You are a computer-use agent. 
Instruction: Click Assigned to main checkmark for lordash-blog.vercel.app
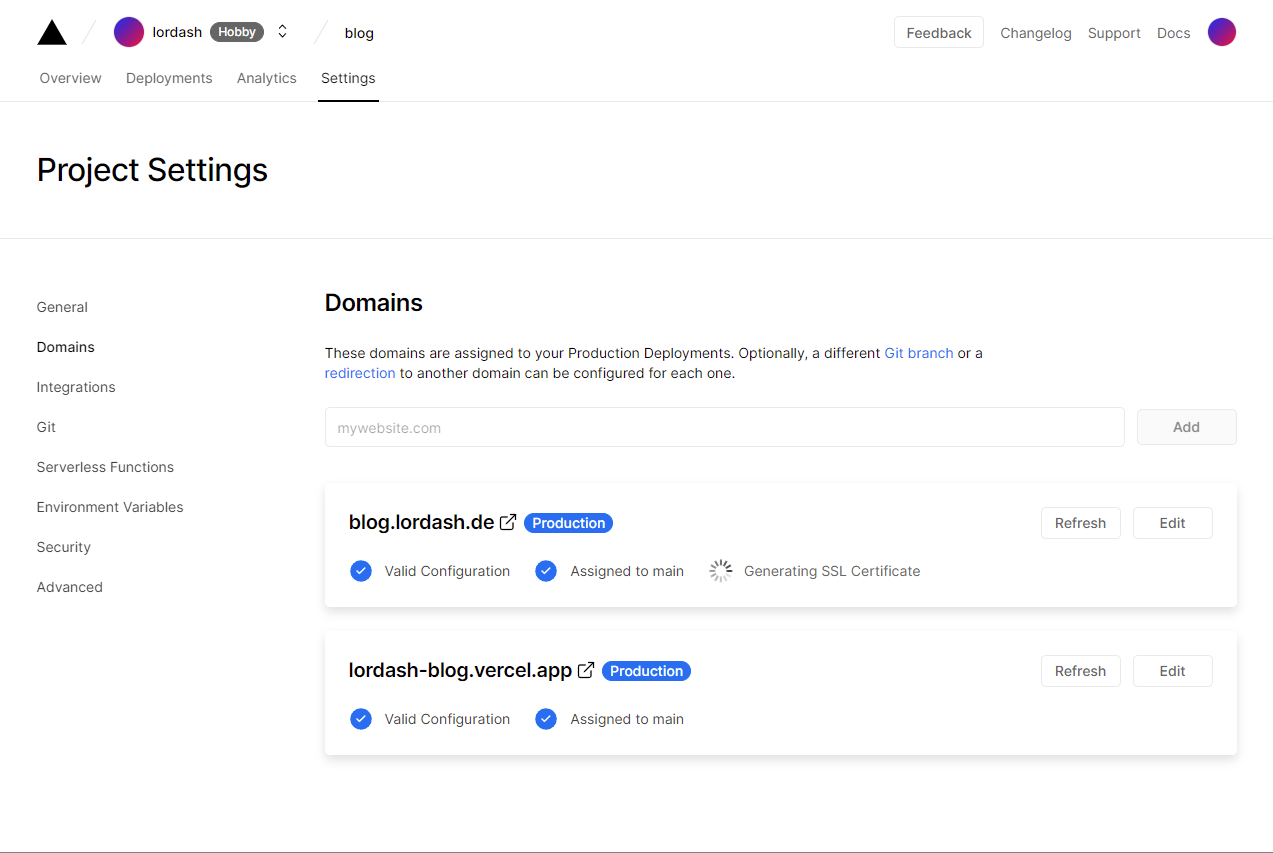pos(546,719)
